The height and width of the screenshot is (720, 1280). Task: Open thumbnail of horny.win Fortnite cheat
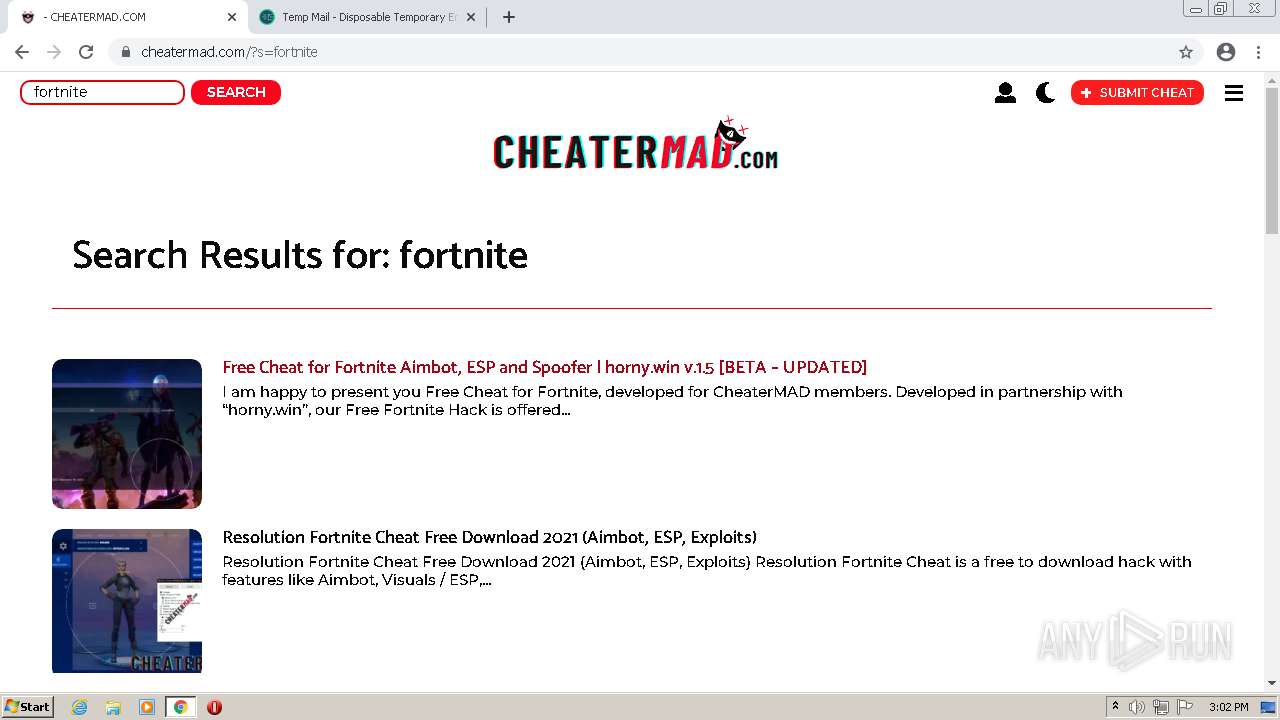coord(127,434)
